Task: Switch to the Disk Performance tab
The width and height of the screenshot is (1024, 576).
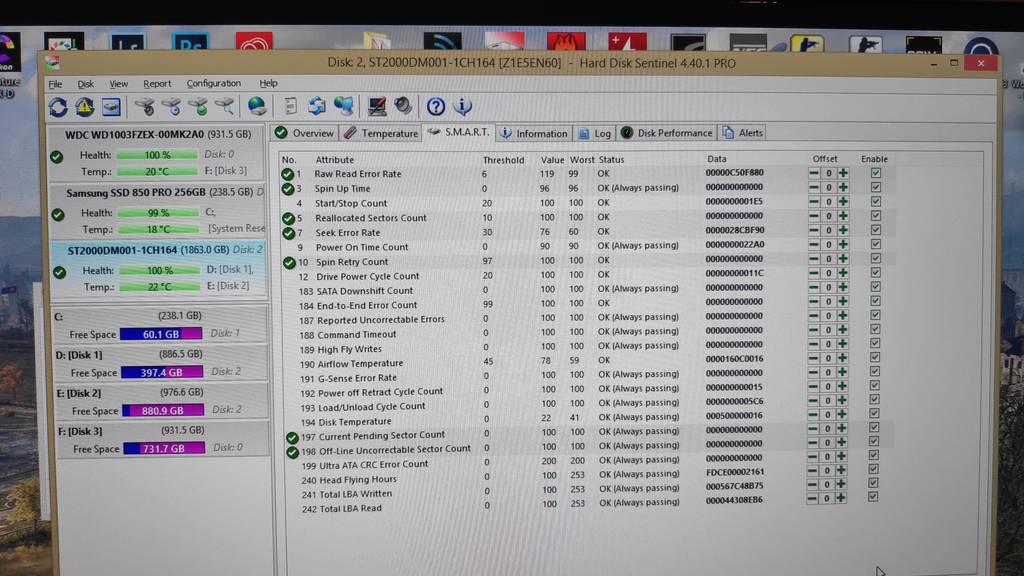Action: click(666, 133)
